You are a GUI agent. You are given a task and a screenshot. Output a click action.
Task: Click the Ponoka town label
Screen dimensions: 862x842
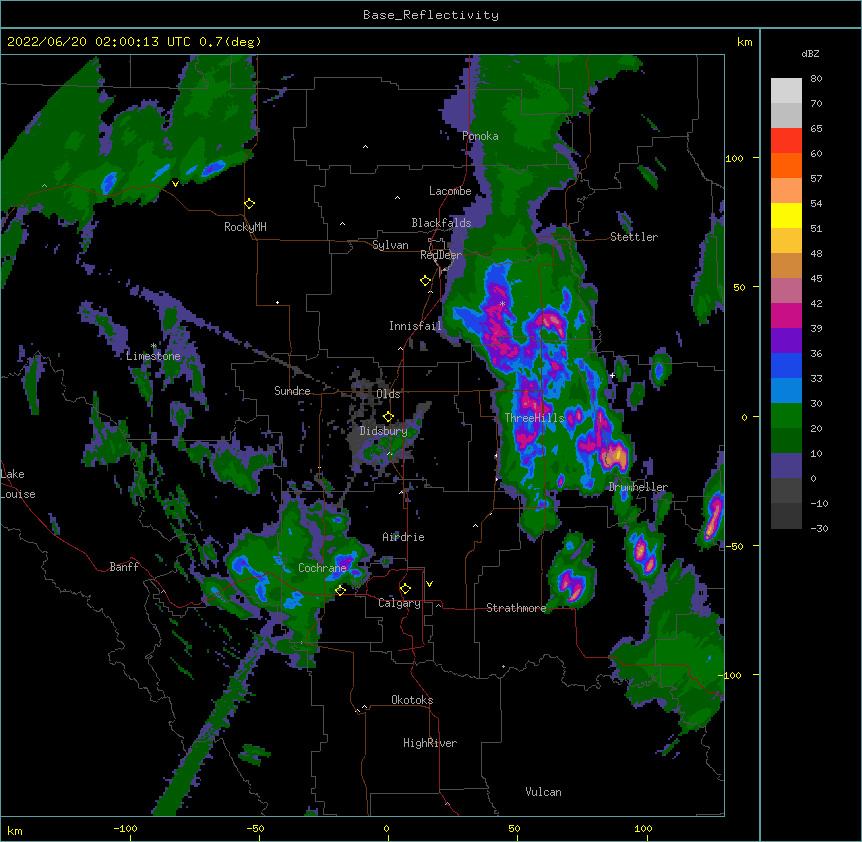(x=480, y=136)
